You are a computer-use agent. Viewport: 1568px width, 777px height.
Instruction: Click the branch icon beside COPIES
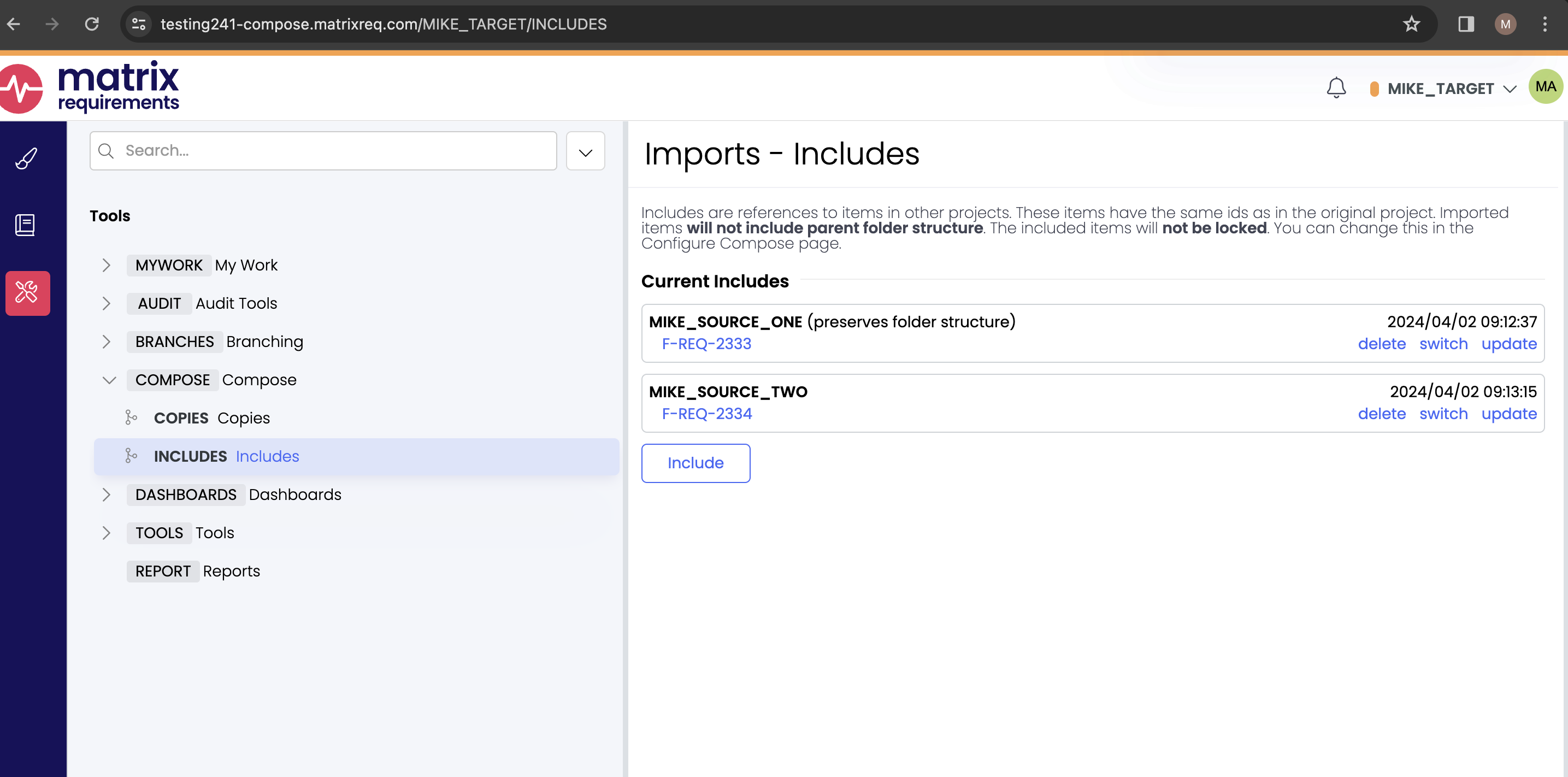(x=131, y=417)
